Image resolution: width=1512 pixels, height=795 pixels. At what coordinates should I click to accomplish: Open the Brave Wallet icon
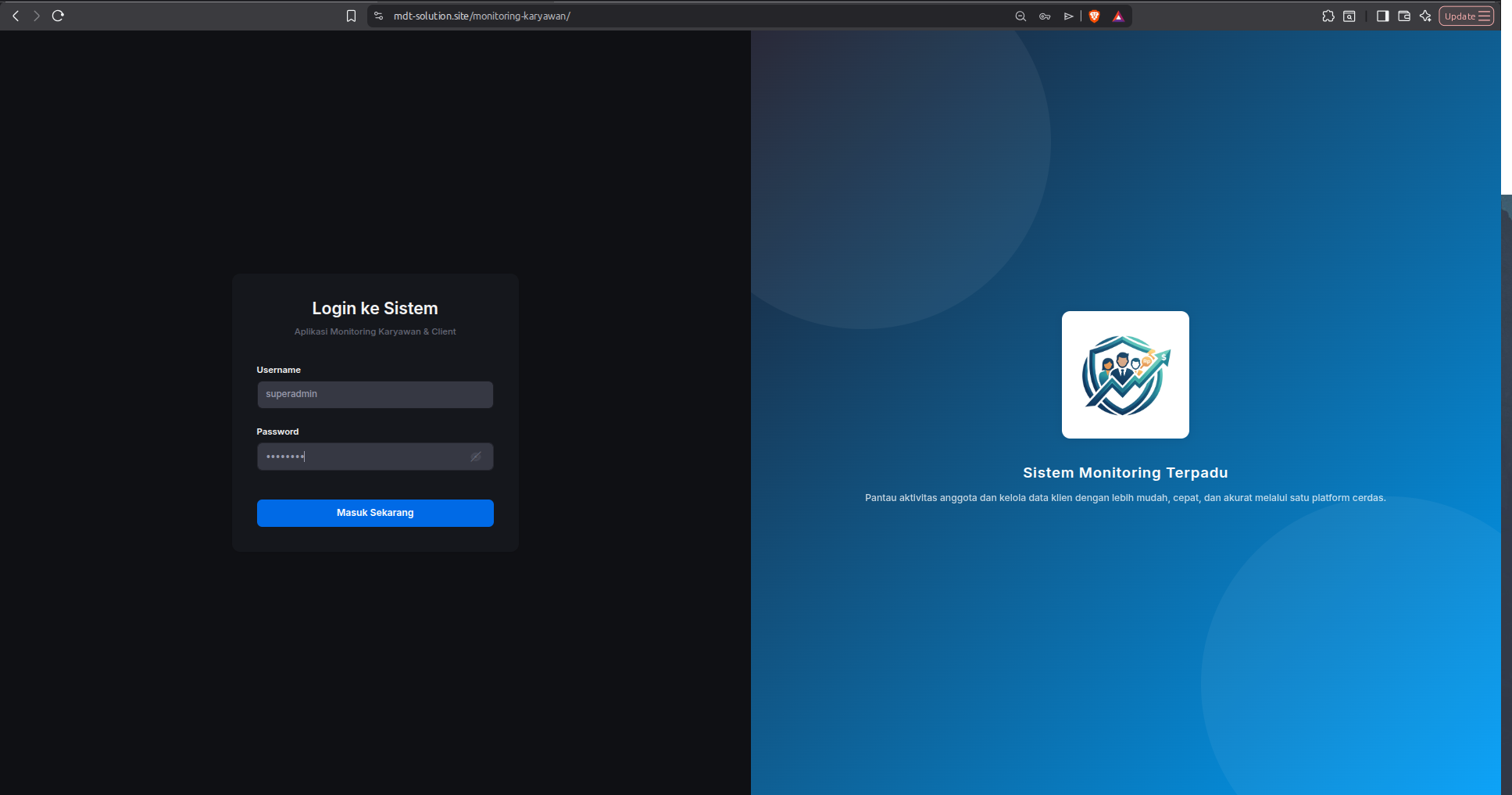point(1404,16)
